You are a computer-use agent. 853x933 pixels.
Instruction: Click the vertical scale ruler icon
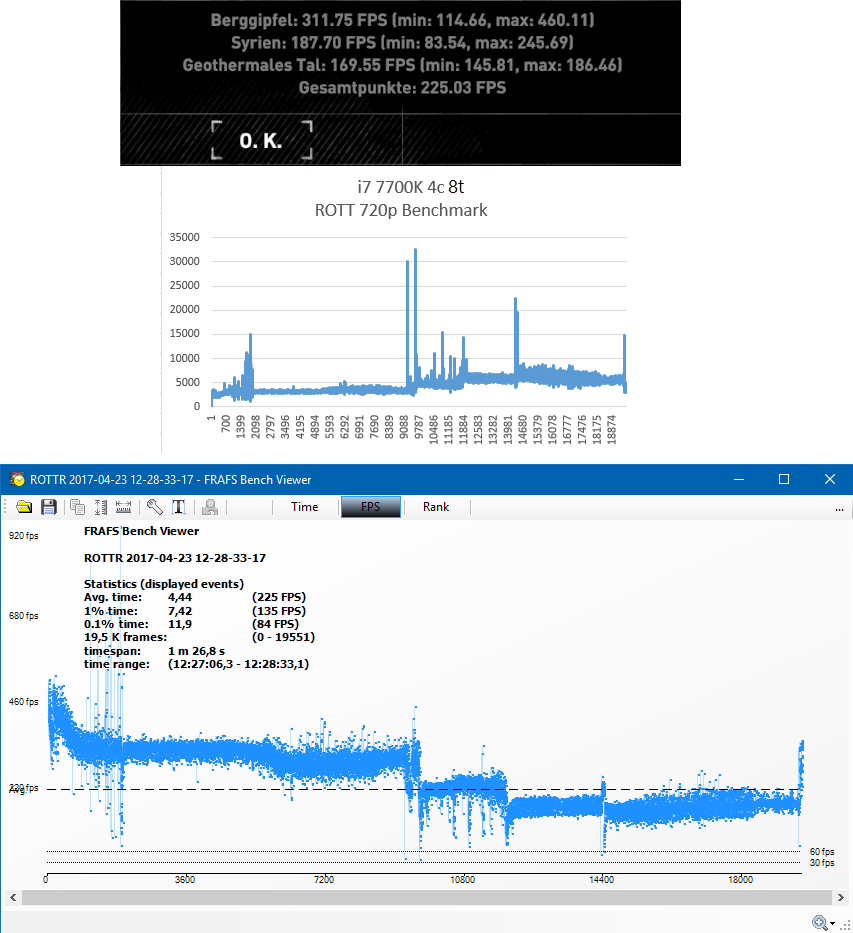[x=101, y=507]
